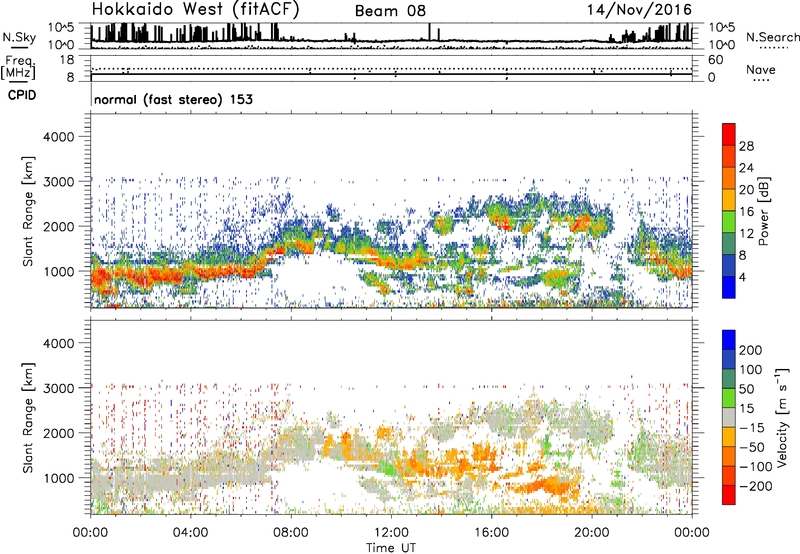Click the '18' frequency tick label
The height and width of the screenshot is (554, 800).
click(66, 60)
